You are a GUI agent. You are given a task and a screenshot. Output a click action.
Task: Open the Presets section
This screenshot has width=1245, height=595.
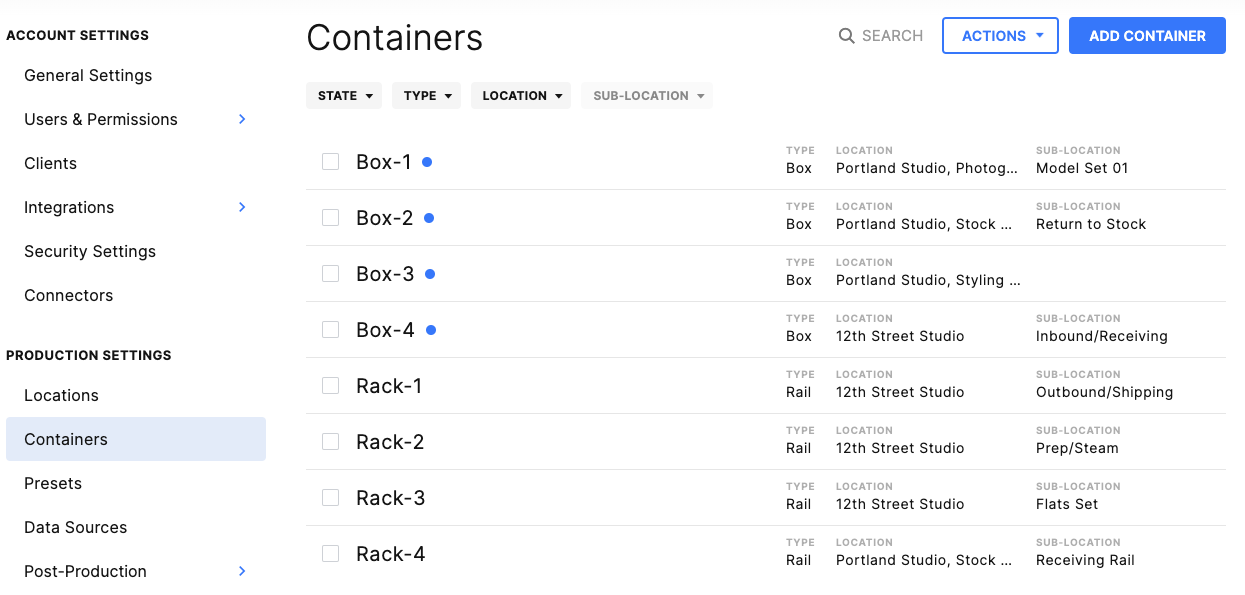point(52,483)
